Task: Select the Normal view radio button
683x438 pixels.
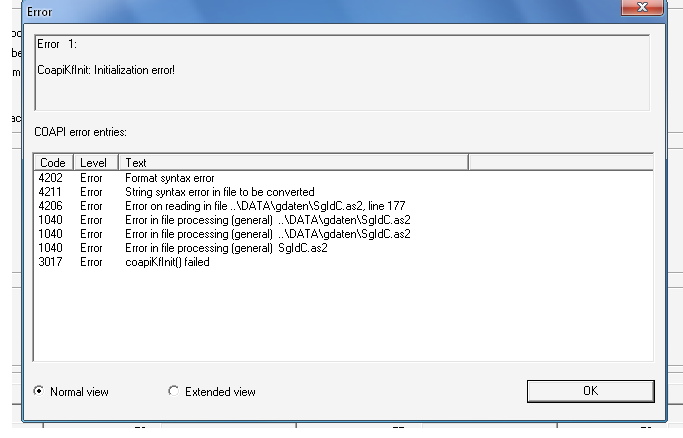Action: 40,392
